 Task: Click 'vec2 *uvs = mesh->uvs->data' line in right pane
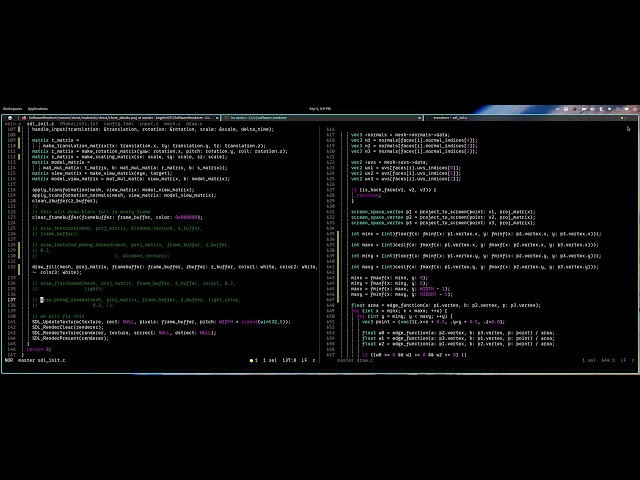click(x=389, y=162)
